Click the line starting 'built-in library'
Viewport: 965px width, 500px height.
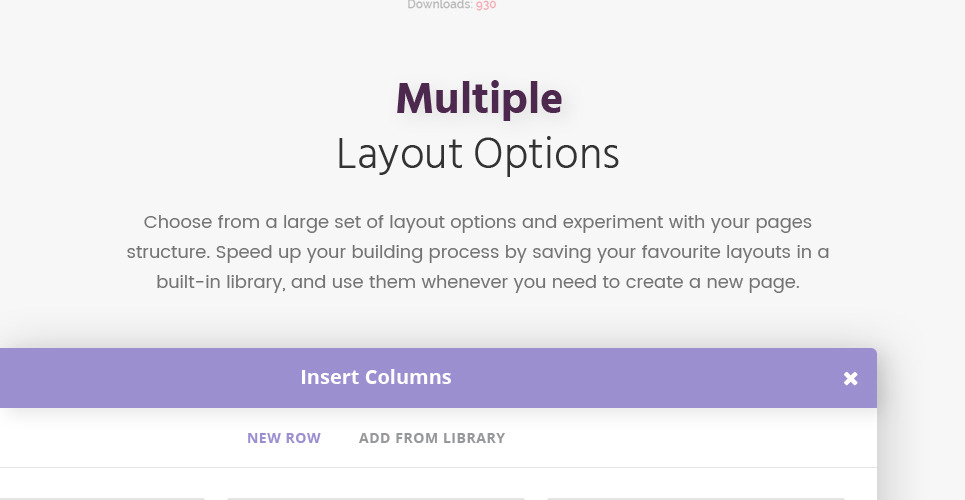pos(478,282)
